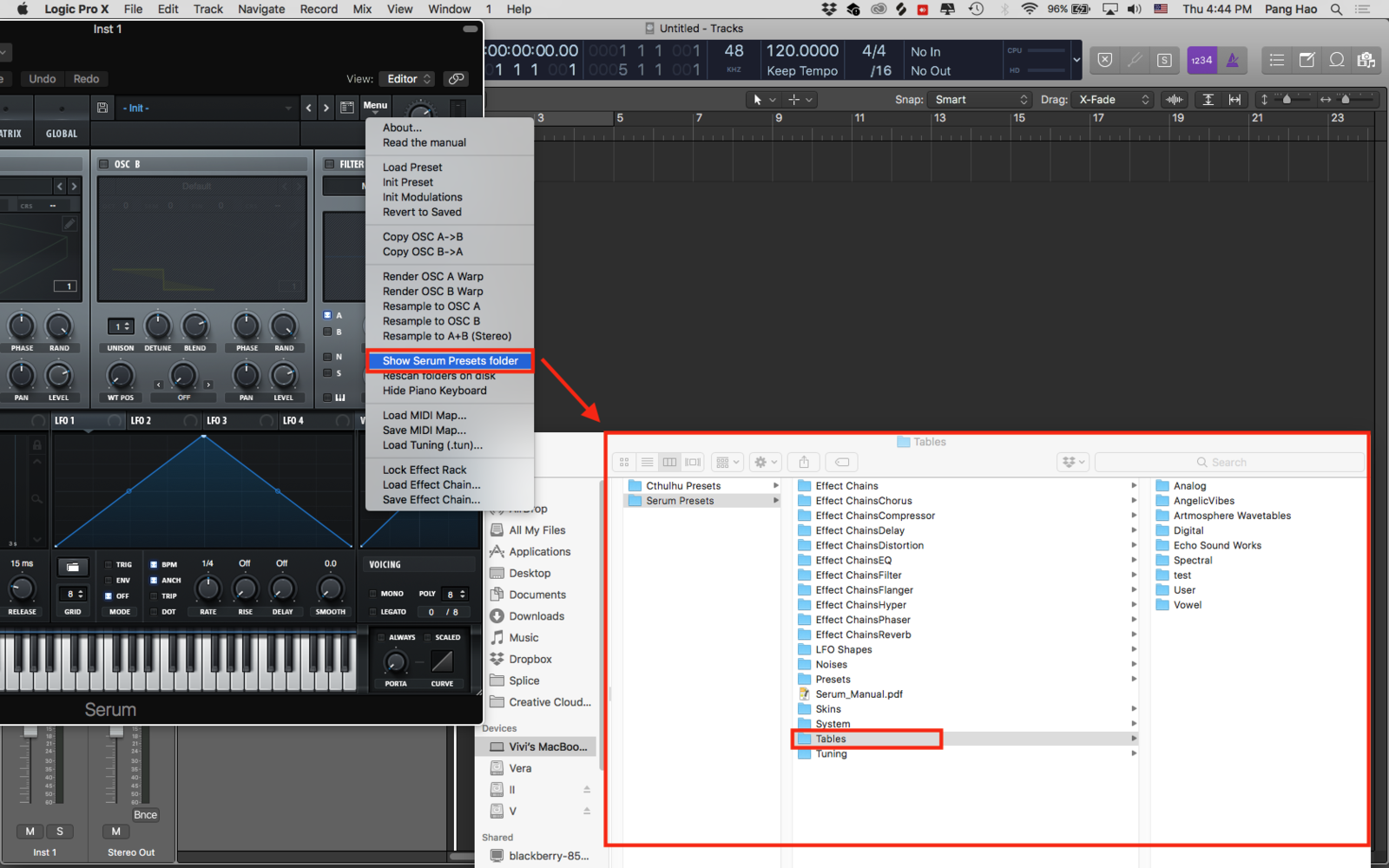Click the Finder share icon
This screenshot has height=868, width=1389.
pos(804,463)
